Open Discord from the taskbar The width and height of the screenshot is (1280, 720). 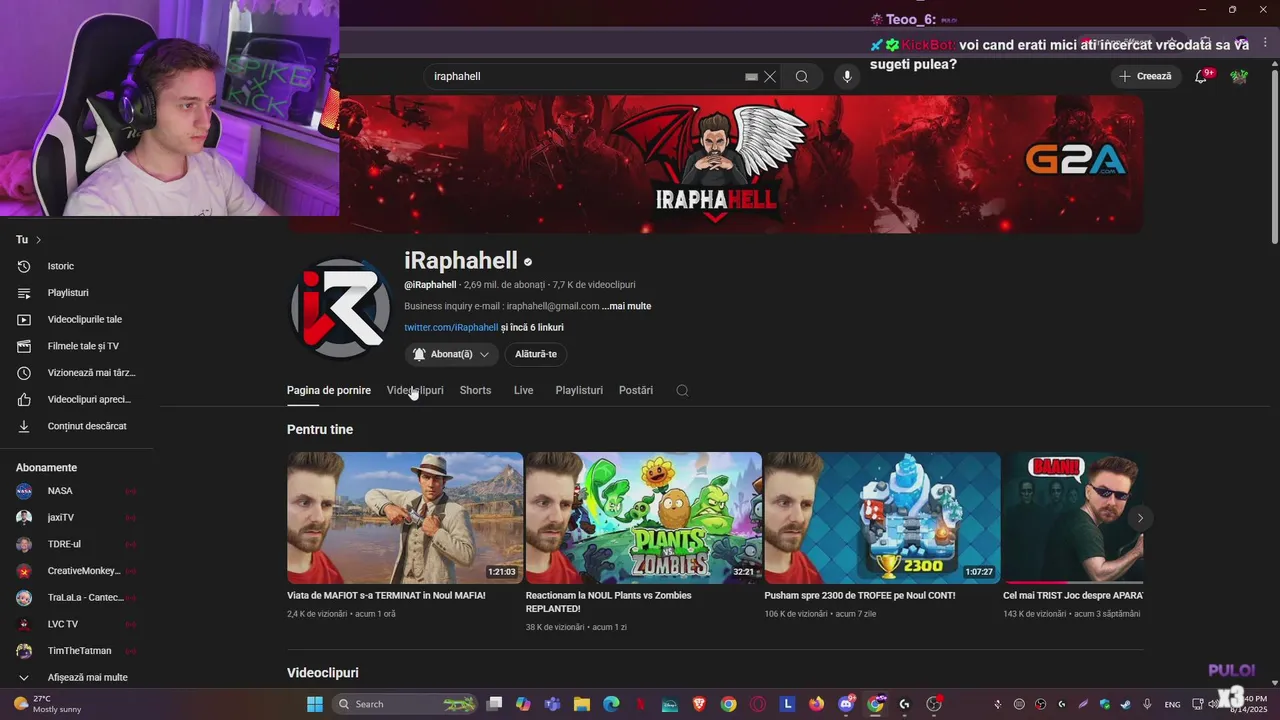[846, 704]
